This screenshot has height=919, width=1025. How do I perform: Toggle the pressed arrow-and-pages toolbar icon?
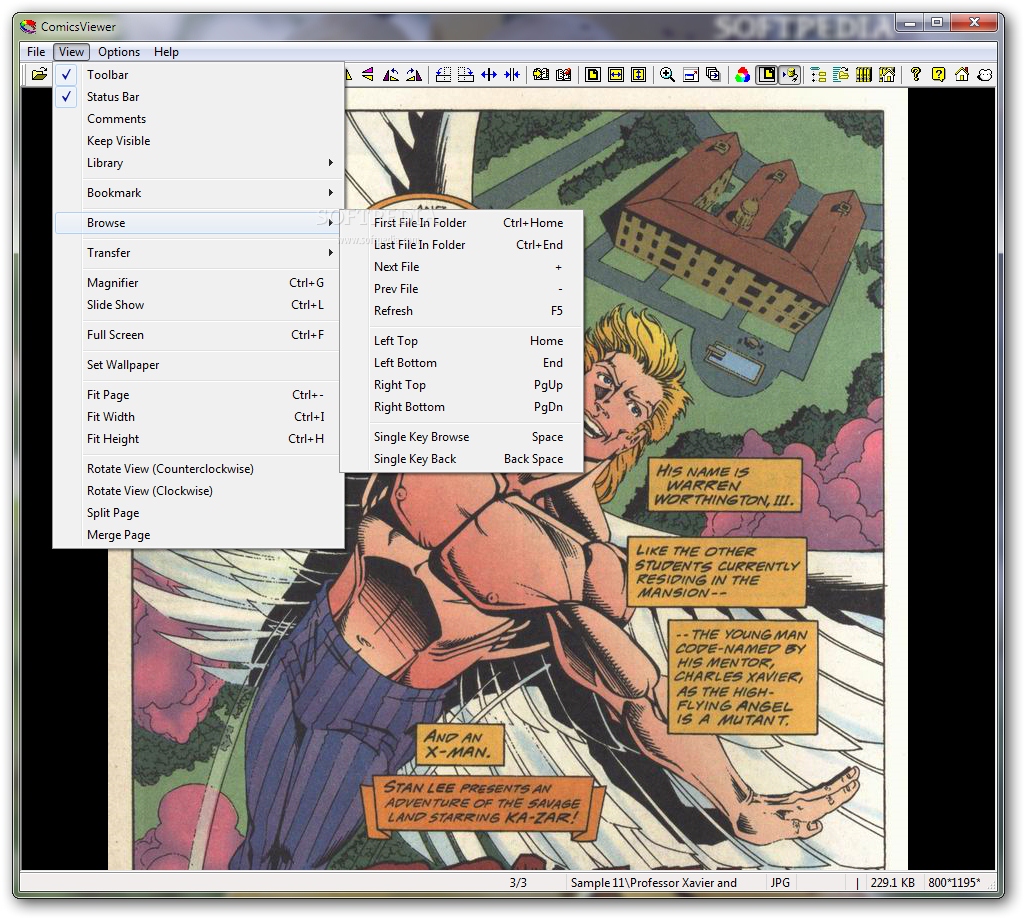[x=790, y=75]
